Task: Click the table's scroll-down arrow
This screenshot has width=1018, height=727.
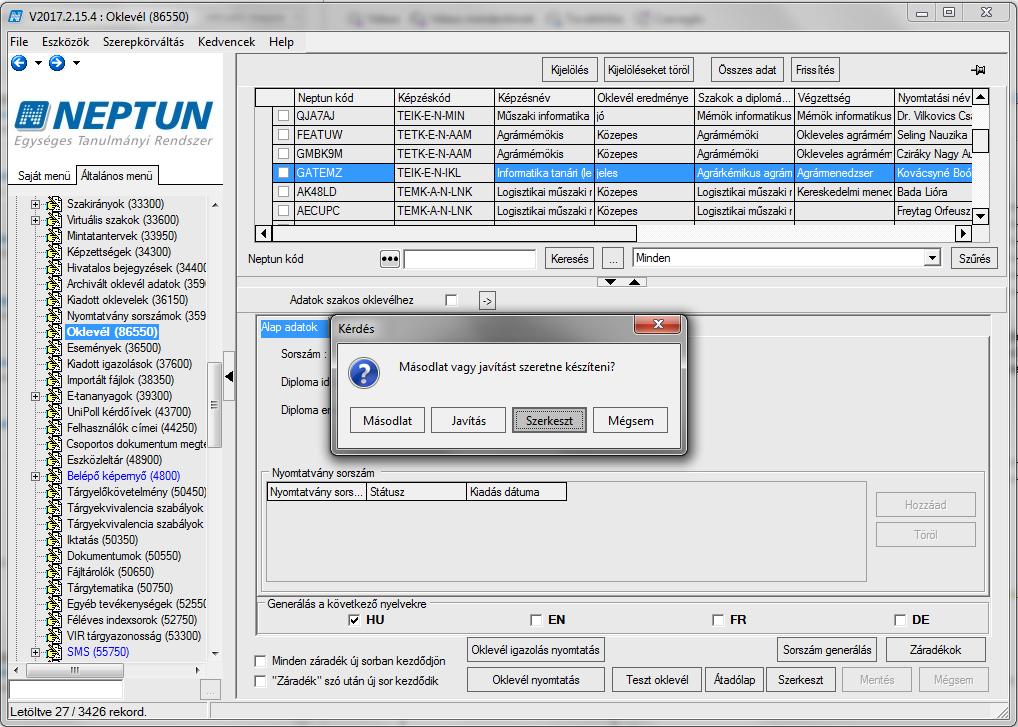Action: (980, 216)
